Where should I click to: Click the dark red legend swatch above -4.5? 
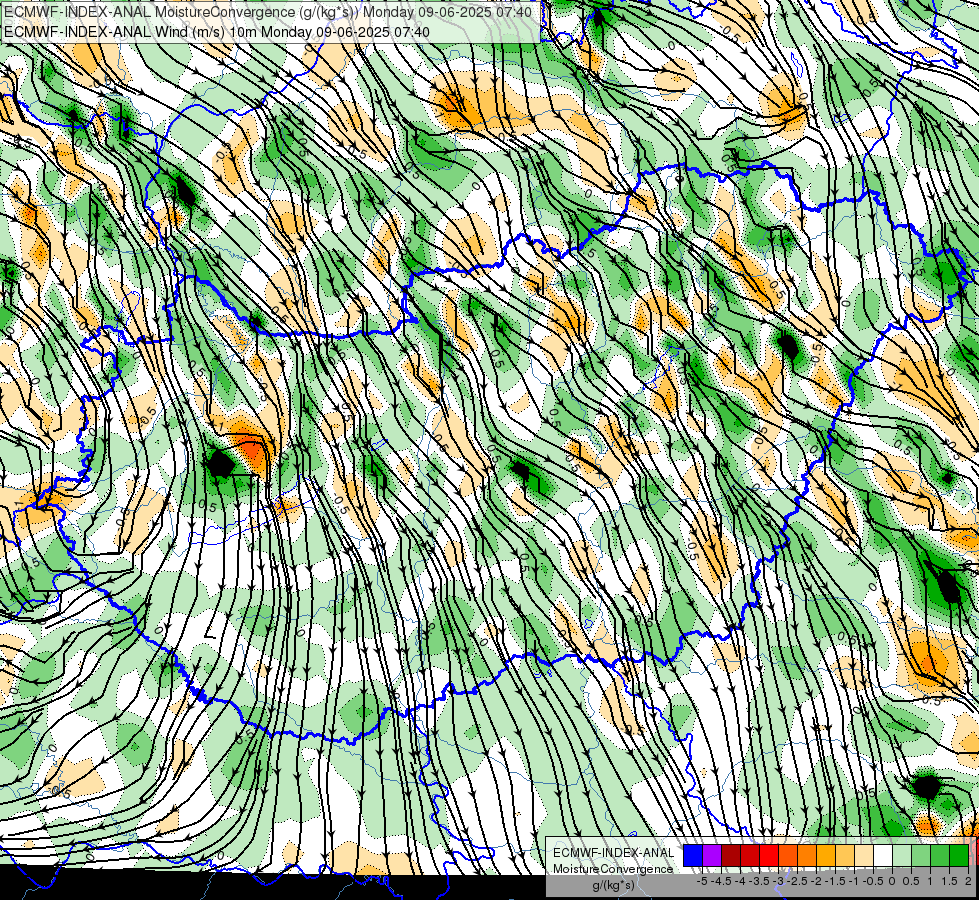coord(731,855)
